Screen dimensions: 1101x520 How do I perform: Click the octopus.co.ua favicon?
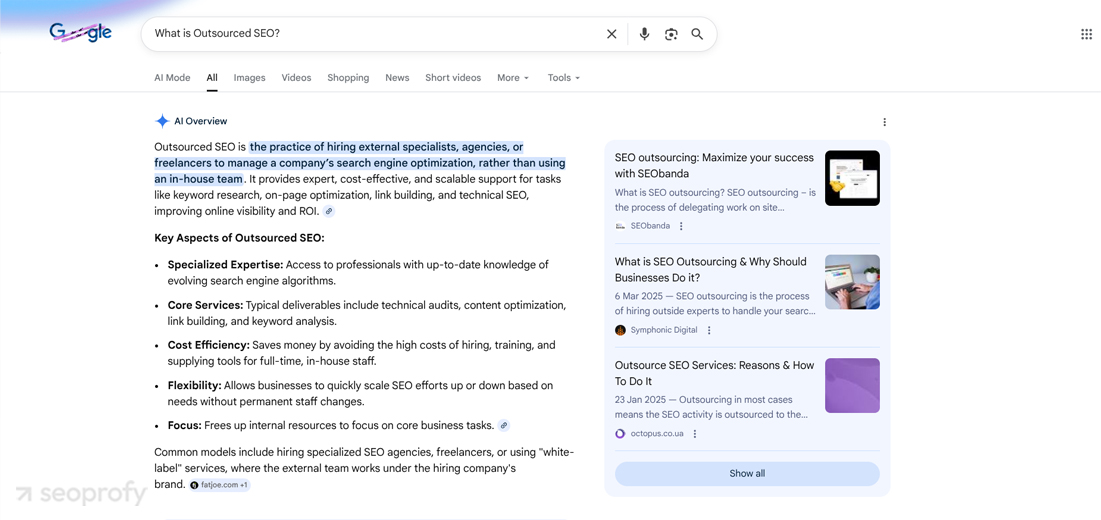pyautogui.click(x=620, y=434)
